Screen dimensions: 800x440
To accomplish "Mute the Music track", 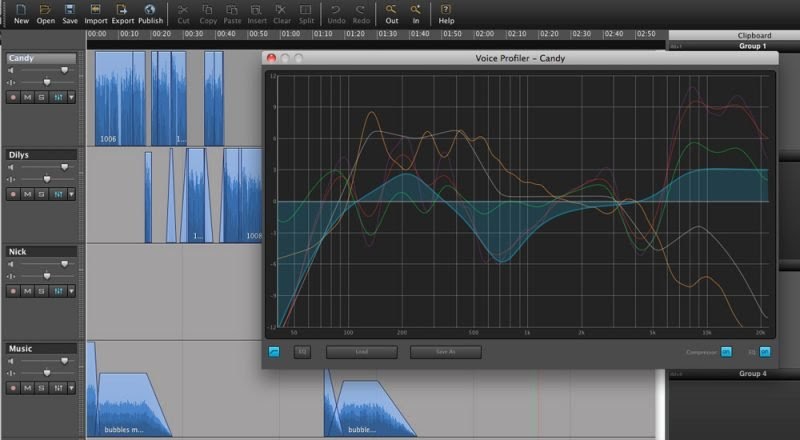I will pos(28,388).
